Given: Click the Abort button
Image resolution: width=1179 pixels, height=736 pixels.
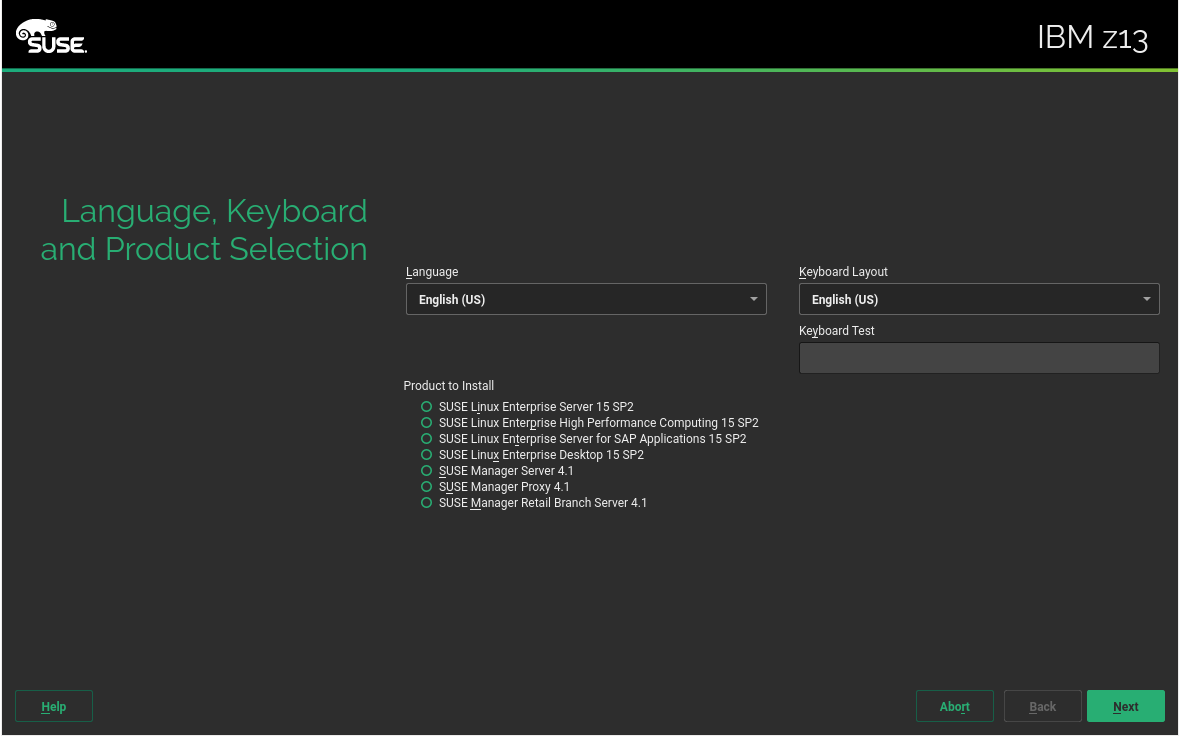Looking at the screenshot, I should [x=954, y=706].
